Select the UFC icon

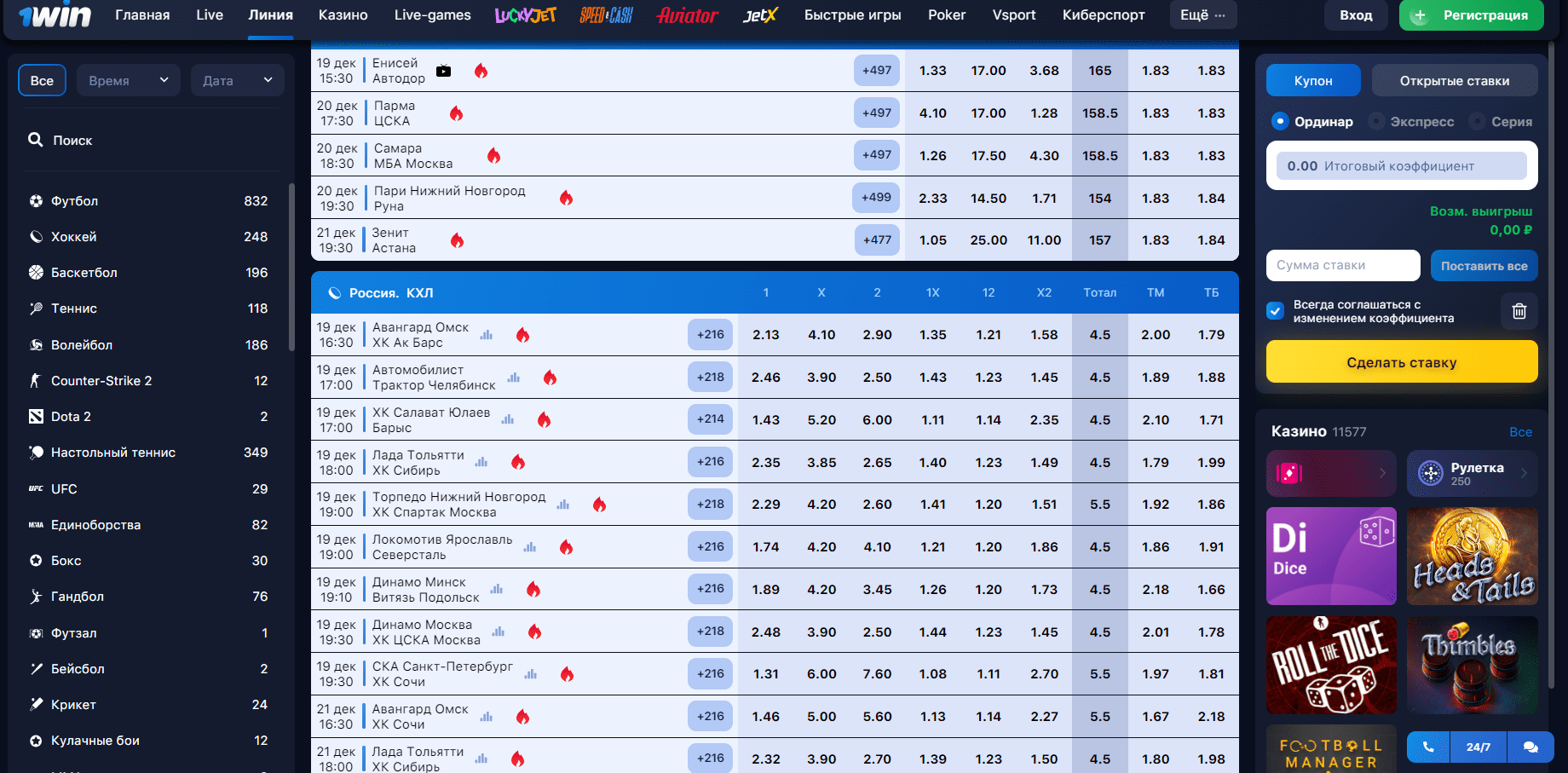36,489
